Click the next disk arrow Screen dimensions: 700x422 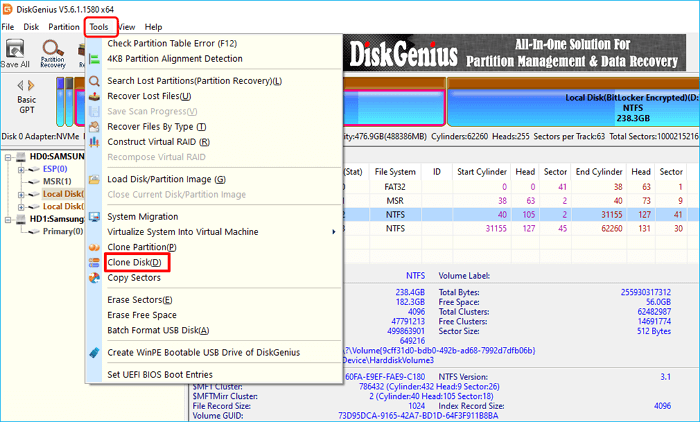[31, 85]
